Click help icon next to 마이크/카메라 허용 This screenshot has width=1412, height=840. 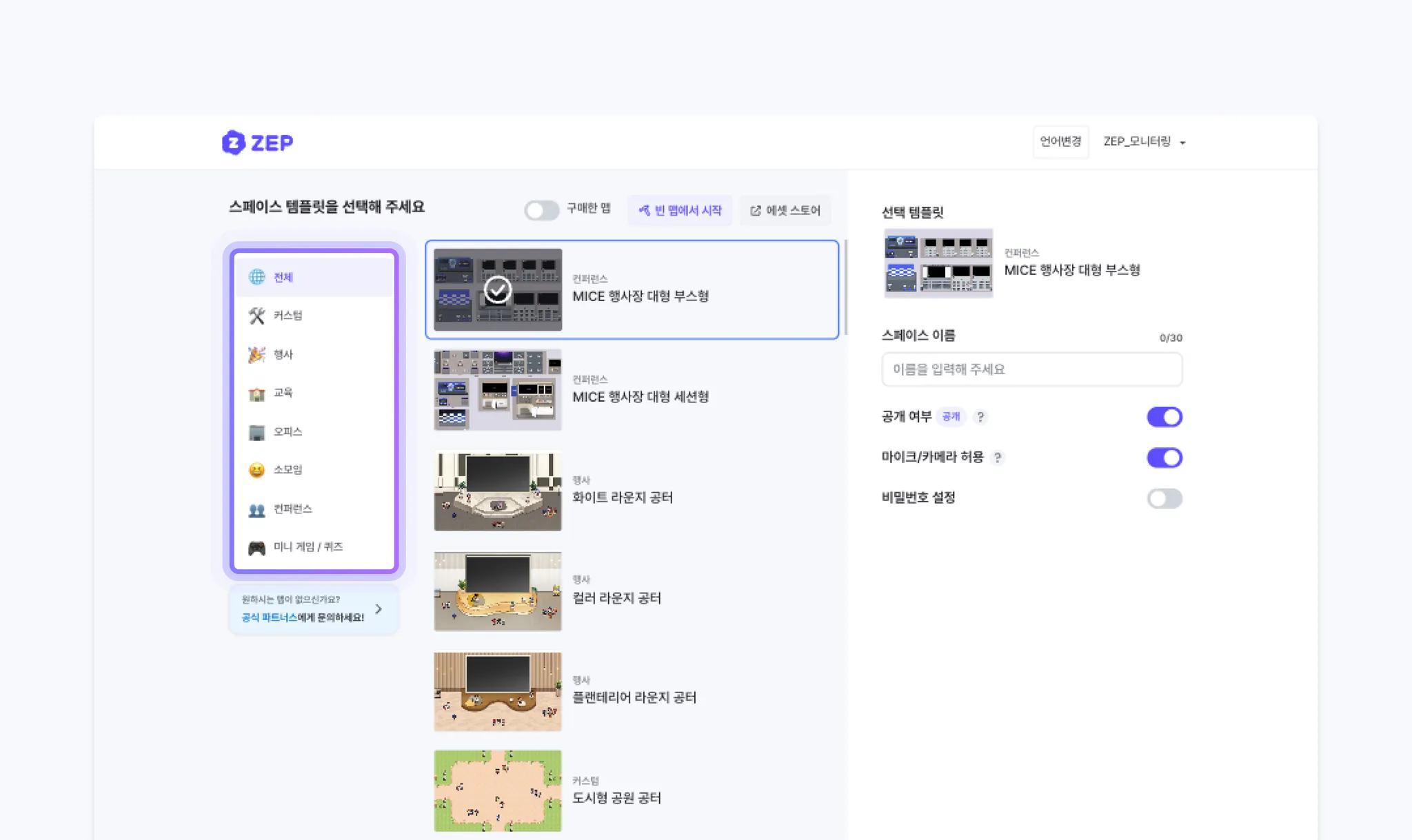coord(997,458)
